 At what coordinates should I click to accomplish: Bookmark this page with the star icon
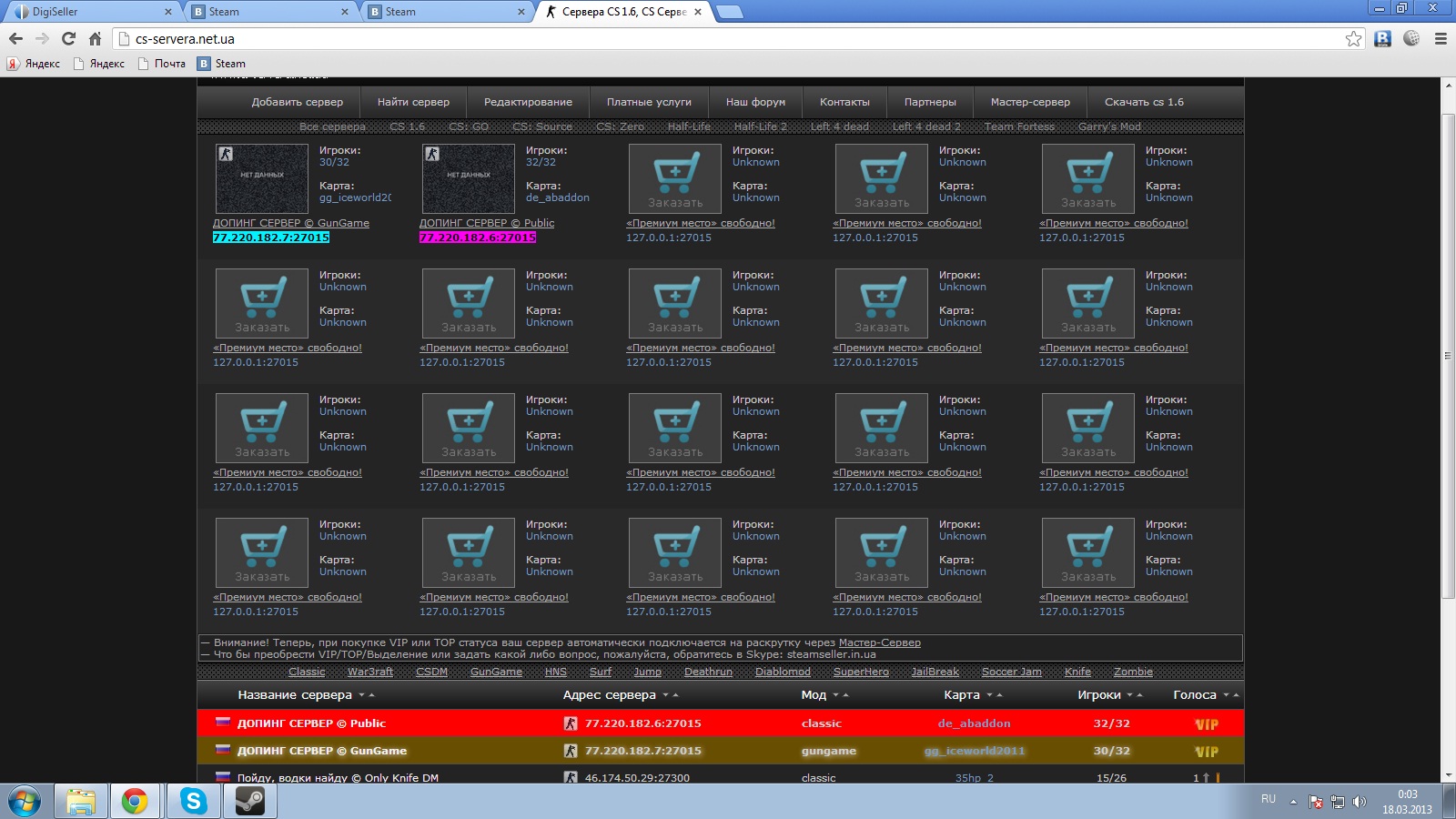click(x=1353, y=38)
